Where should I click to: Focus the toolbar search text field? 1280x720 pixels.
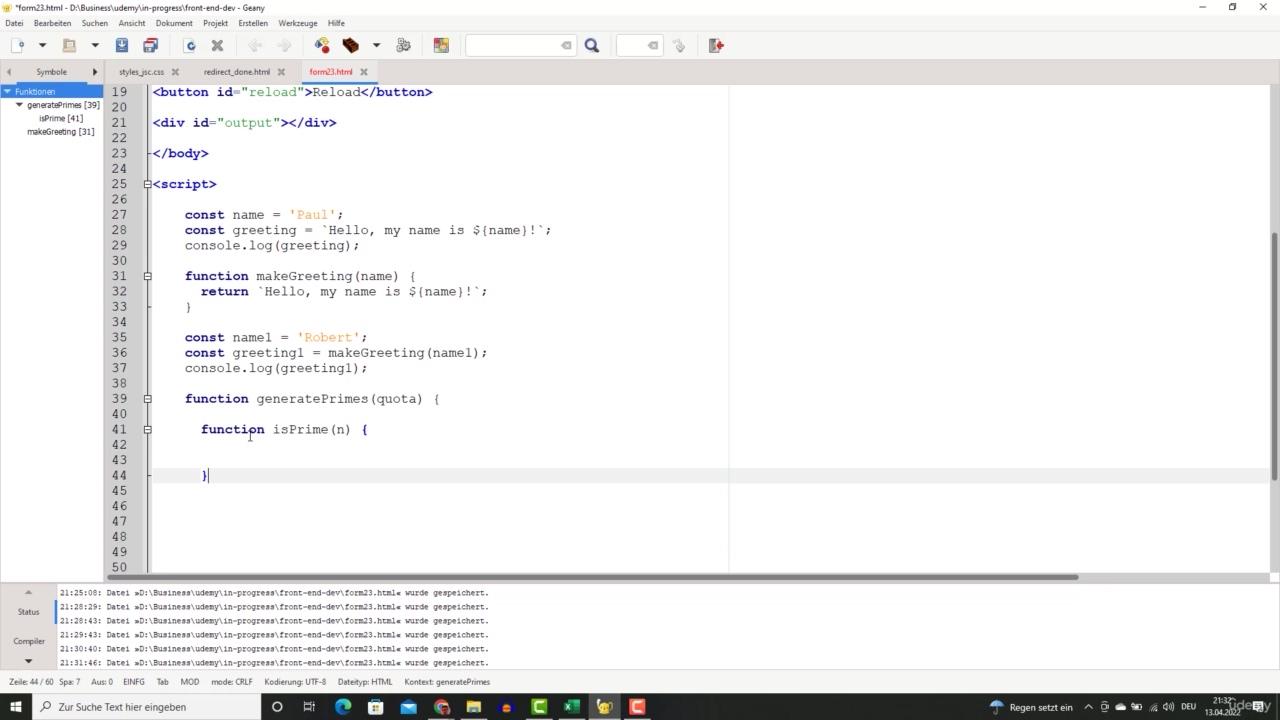point(512,45)
